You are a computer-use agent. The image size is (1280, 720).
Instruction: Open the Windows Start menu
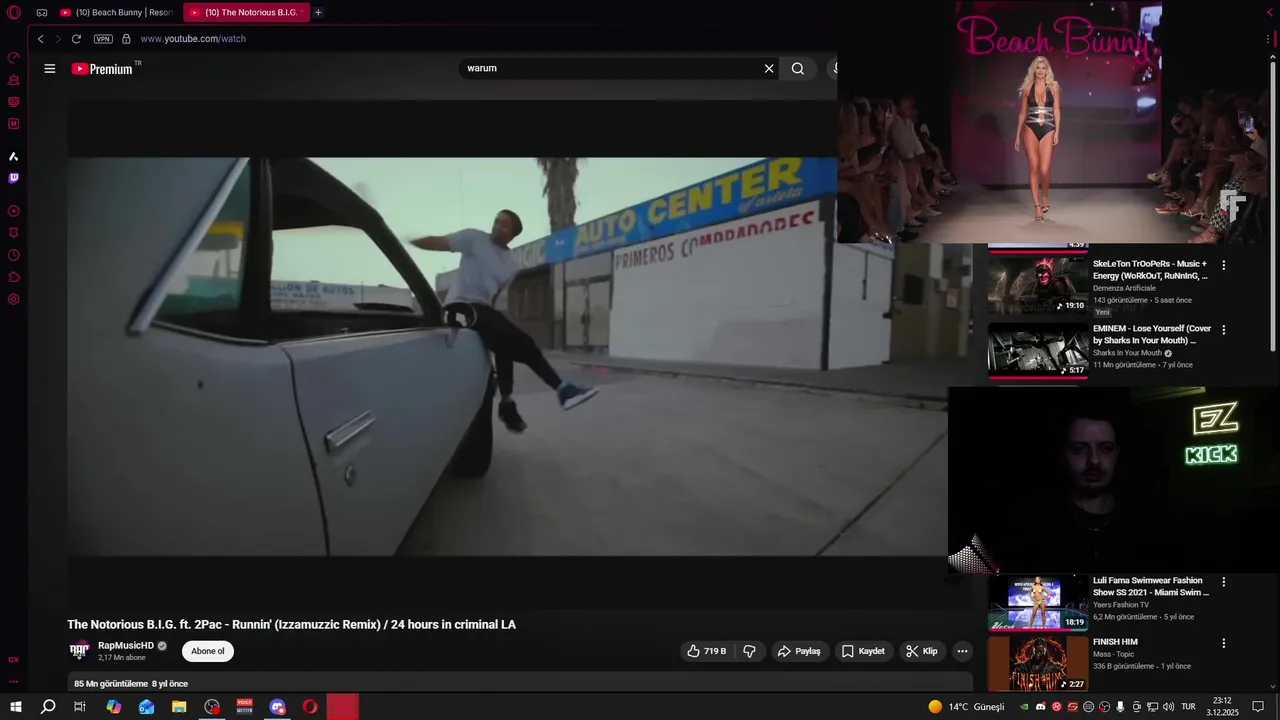click(15, 707)
